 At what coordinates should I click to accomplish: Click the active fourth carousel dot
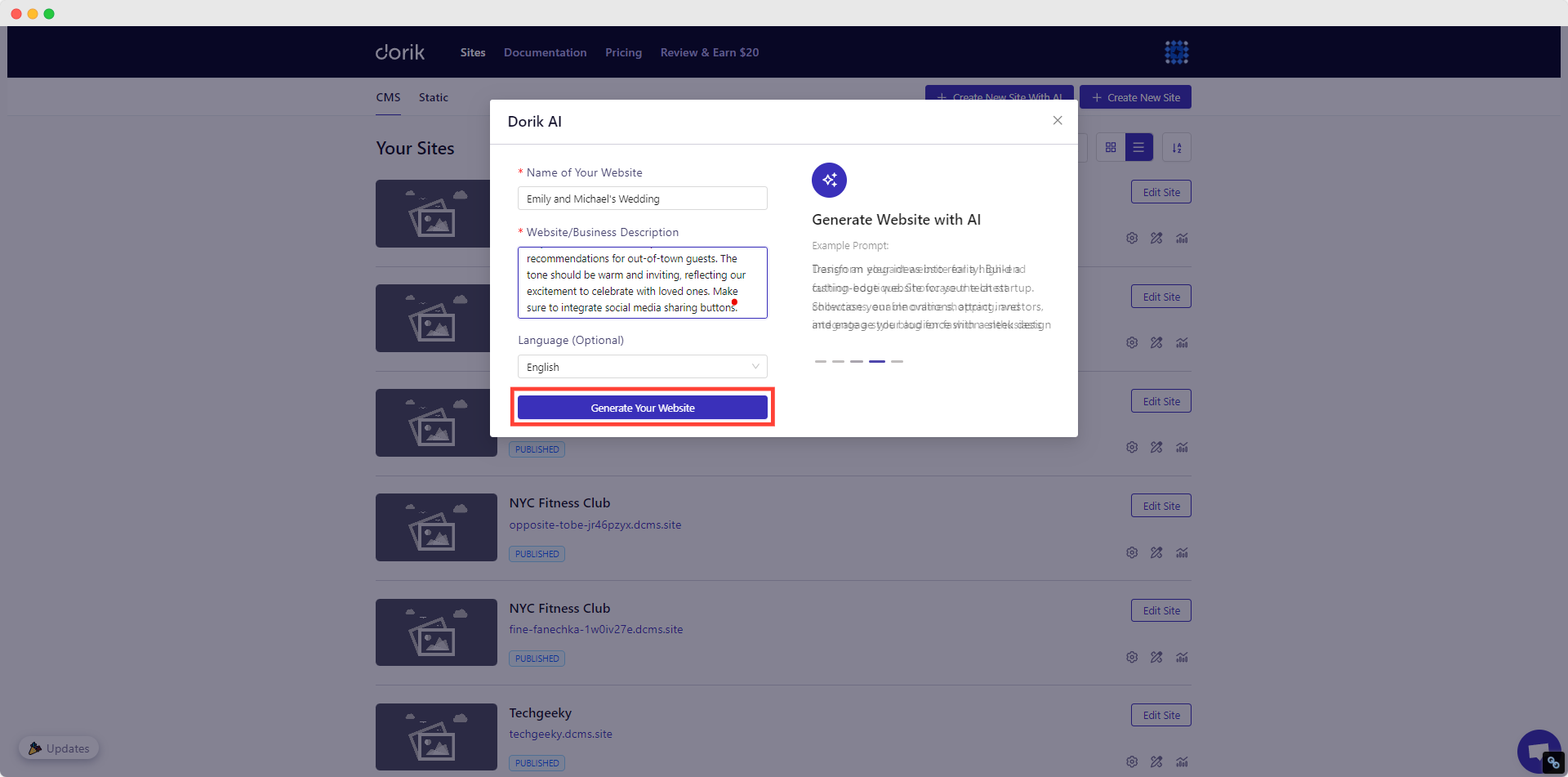point(877,361)
